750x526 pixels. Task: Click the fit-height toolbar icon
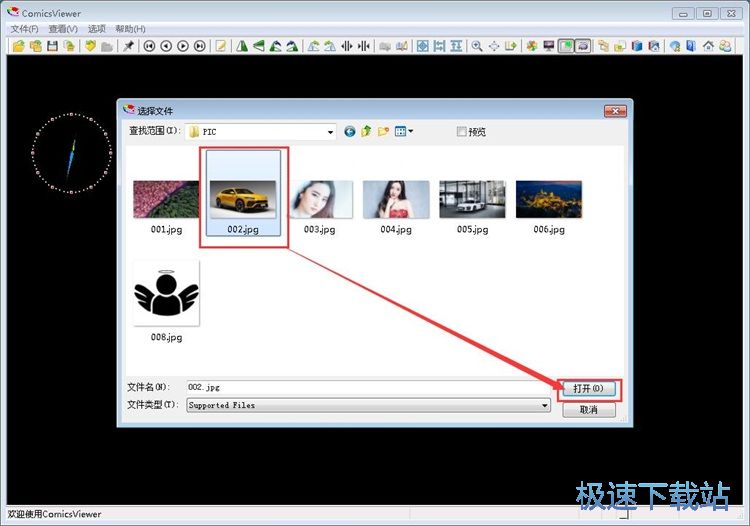(x=456, y=46)
